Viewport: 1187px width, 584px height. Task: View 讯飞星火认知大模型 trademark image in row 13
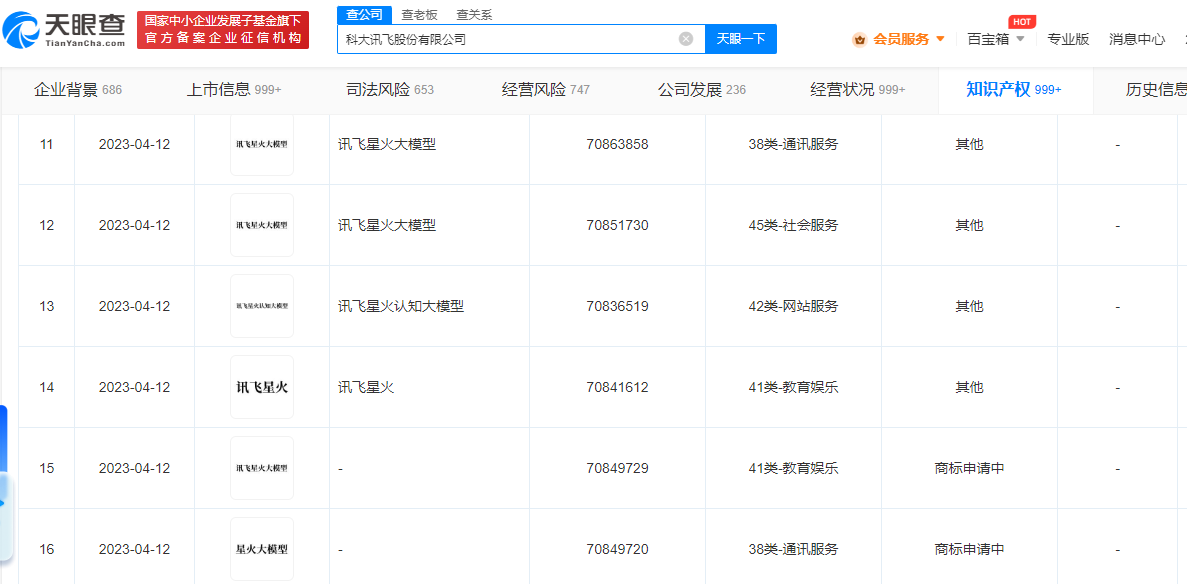tap(262, 306)
